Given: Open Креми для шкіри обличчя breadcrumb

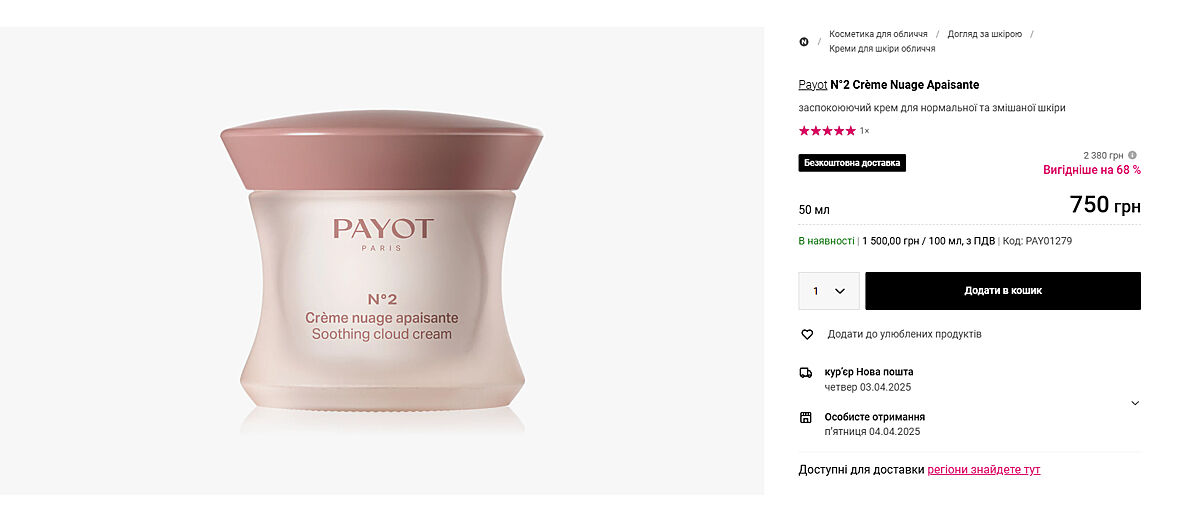Looking at the screenshot, I should coord(882,48).
